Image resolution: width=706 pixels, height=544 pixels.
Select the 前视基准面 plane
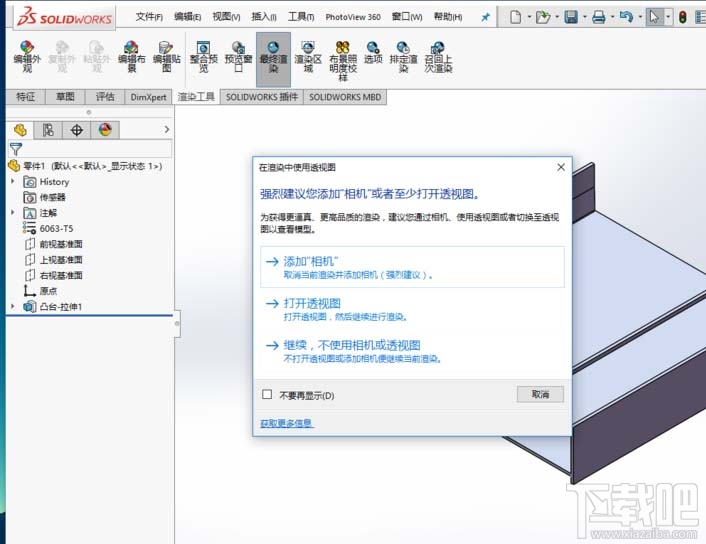point(53,244)
